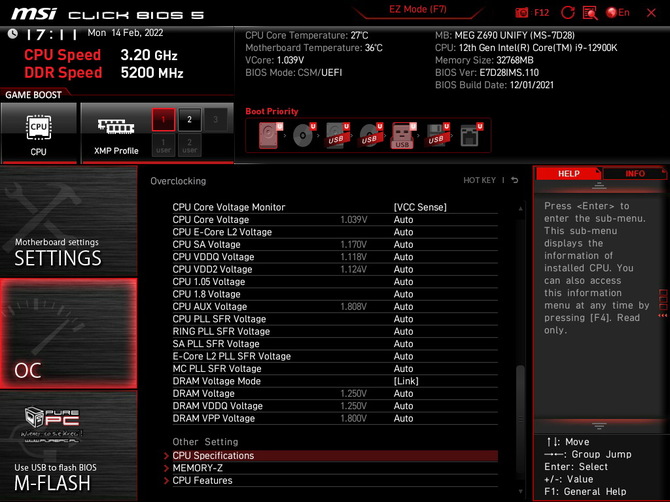Viewport: 670px width, 502px height.
Task: Open M-FLASH to flash BIOS
Action: click(68, 446)
